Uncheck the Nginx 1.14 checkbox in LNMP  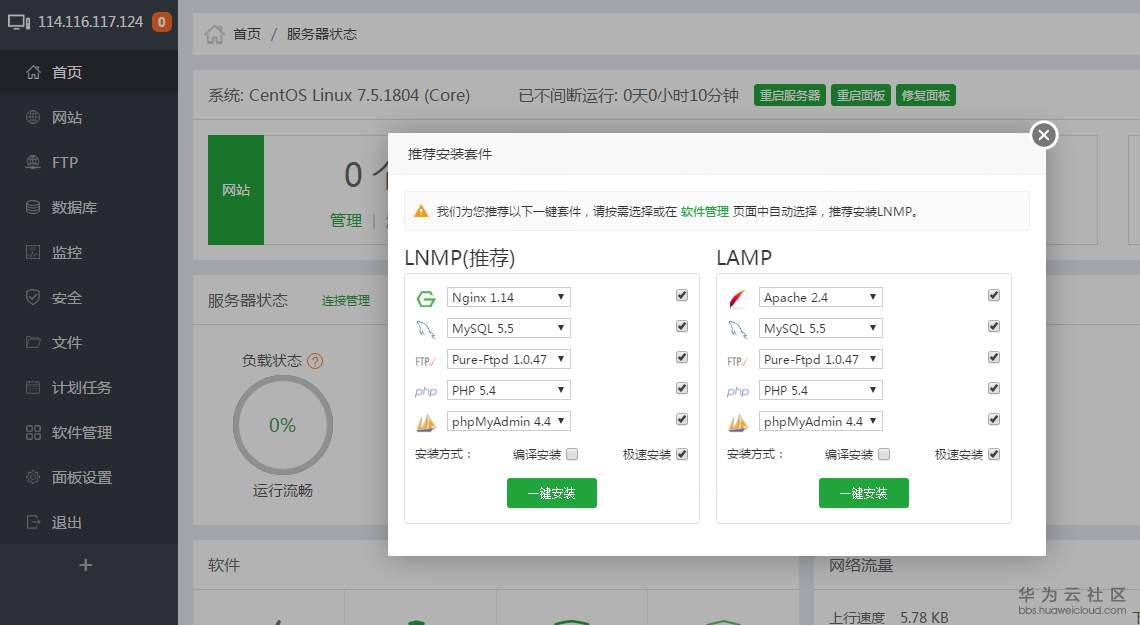pyautogui.click(x=682, y=295)
